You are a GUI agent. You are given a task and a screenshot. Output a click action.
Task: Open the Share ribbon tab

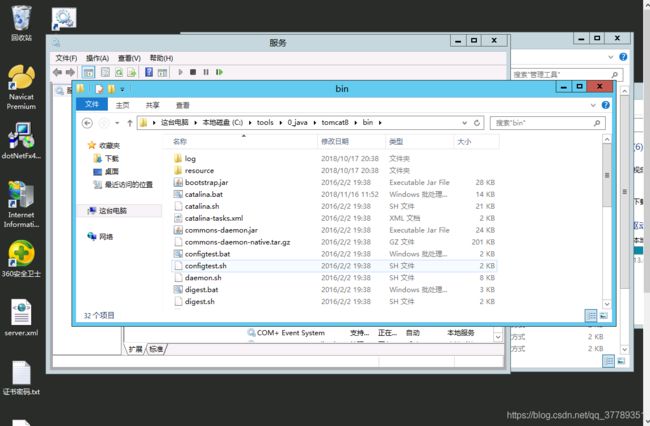[x=153, y=105]
